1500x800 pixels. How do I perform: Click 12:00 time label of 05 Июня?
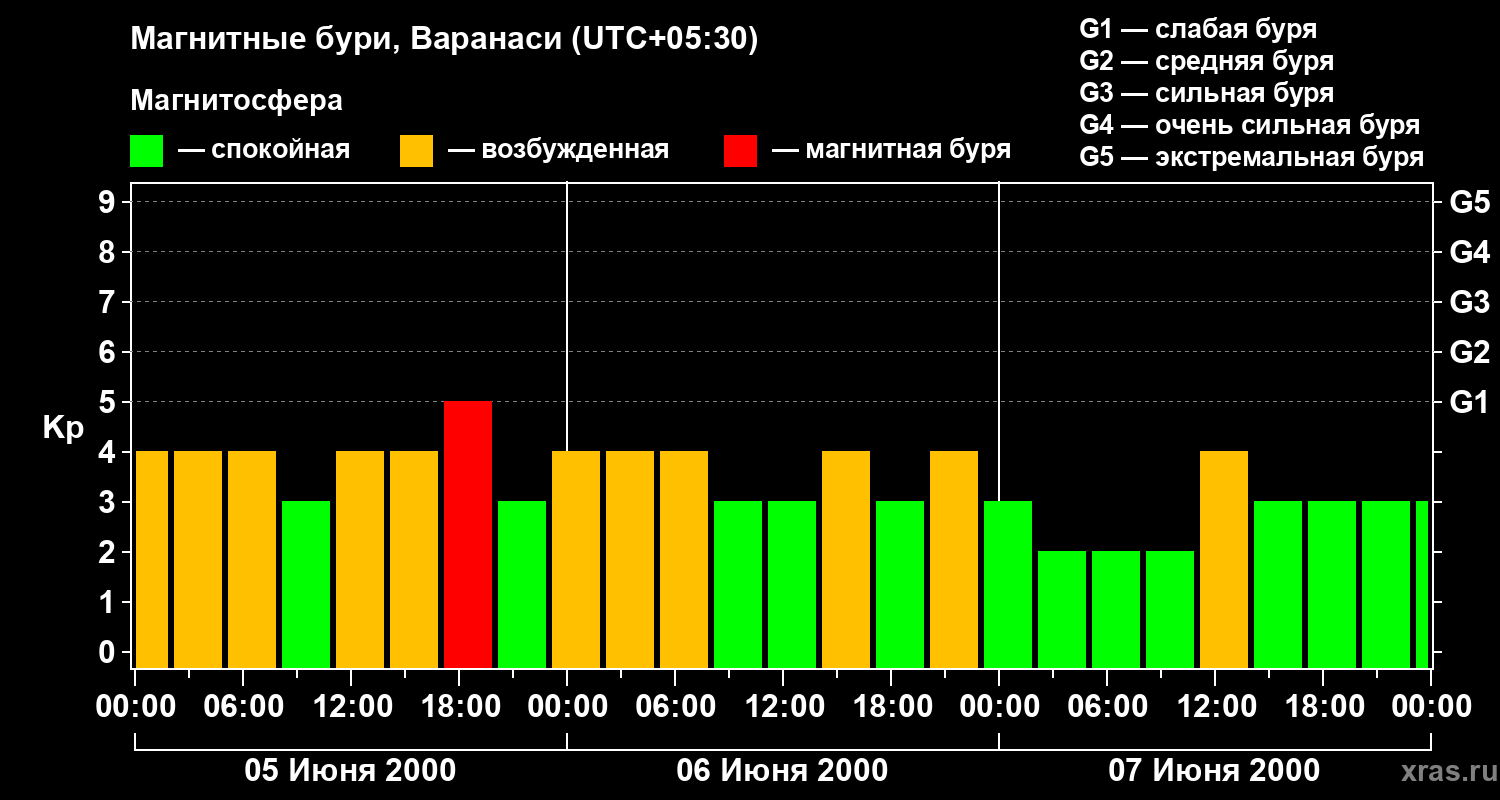pos(351,706)
